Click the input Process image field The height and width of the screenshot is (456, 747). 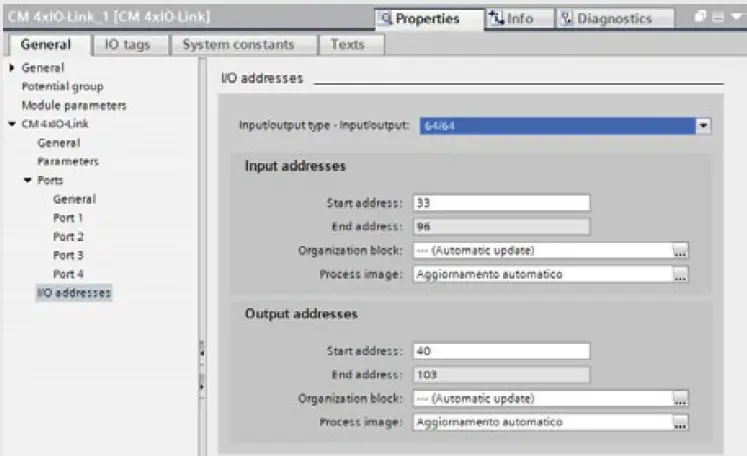pos(543,274)
